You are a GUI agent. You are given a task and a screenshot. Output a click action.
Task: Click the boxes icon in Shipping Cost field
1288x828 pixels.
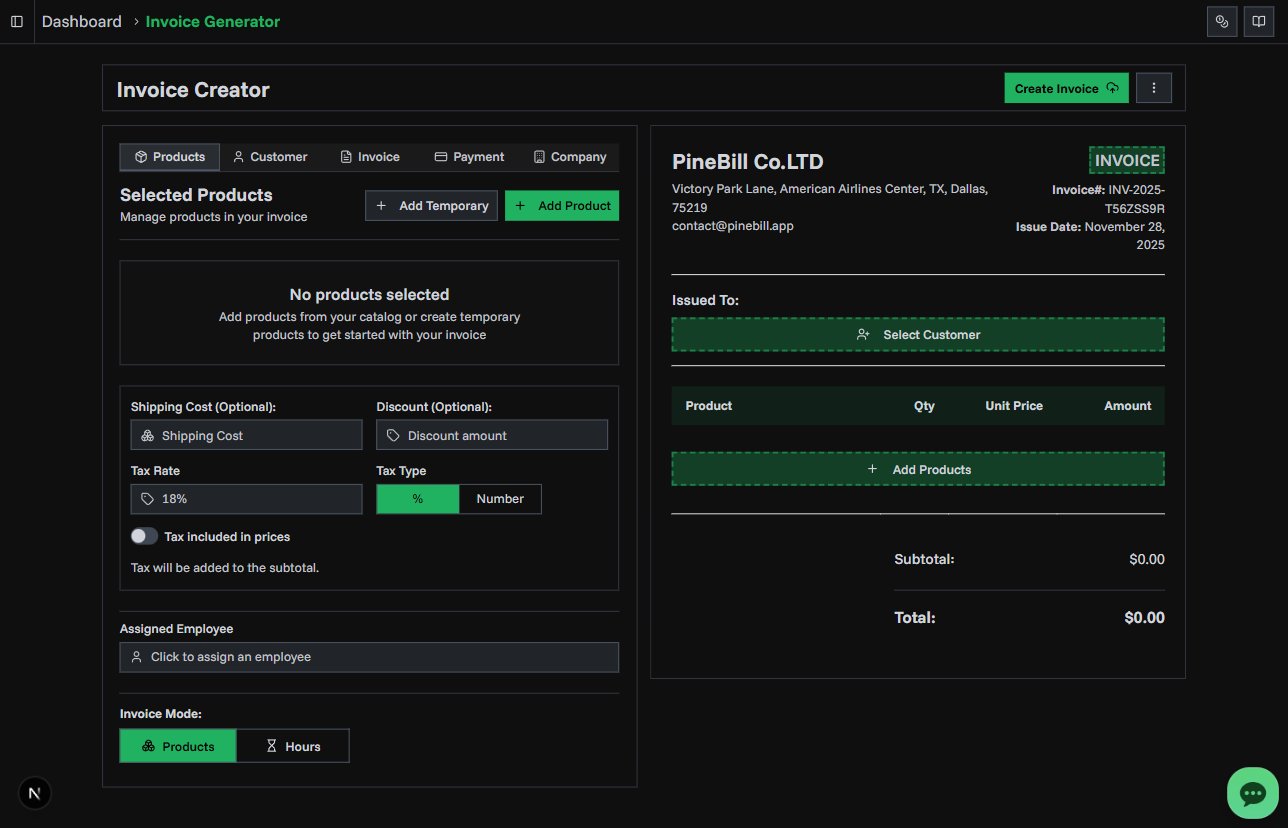pyautogui.click(x=148, y=436)
